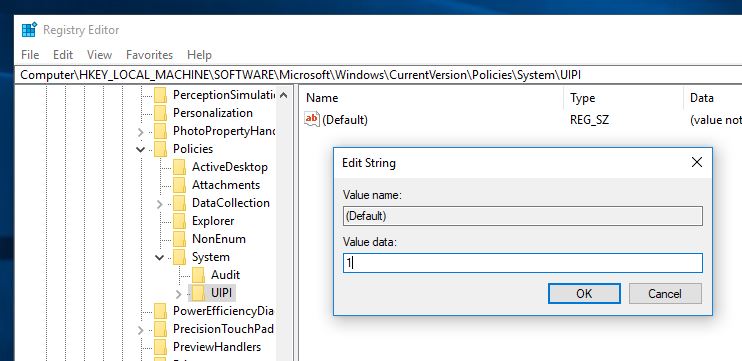Select the Audit folder icon
This screenshot has height=361, width=742.
(199, 275)
